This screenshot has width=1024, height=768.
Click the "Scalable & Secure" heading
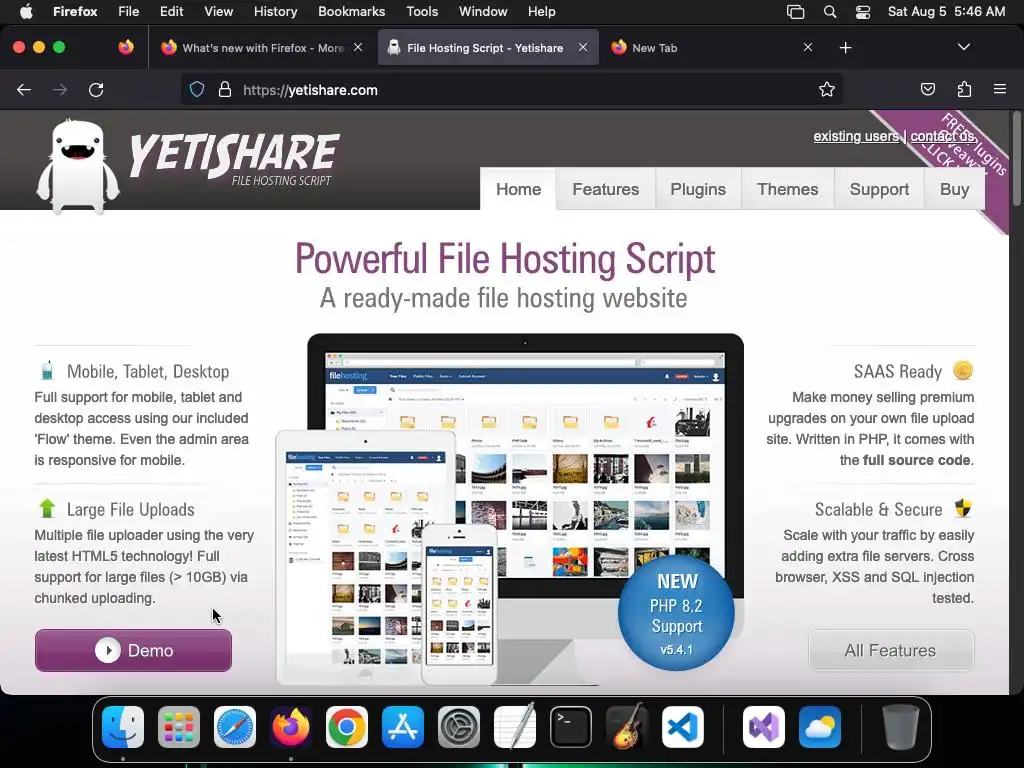(878, 509)
